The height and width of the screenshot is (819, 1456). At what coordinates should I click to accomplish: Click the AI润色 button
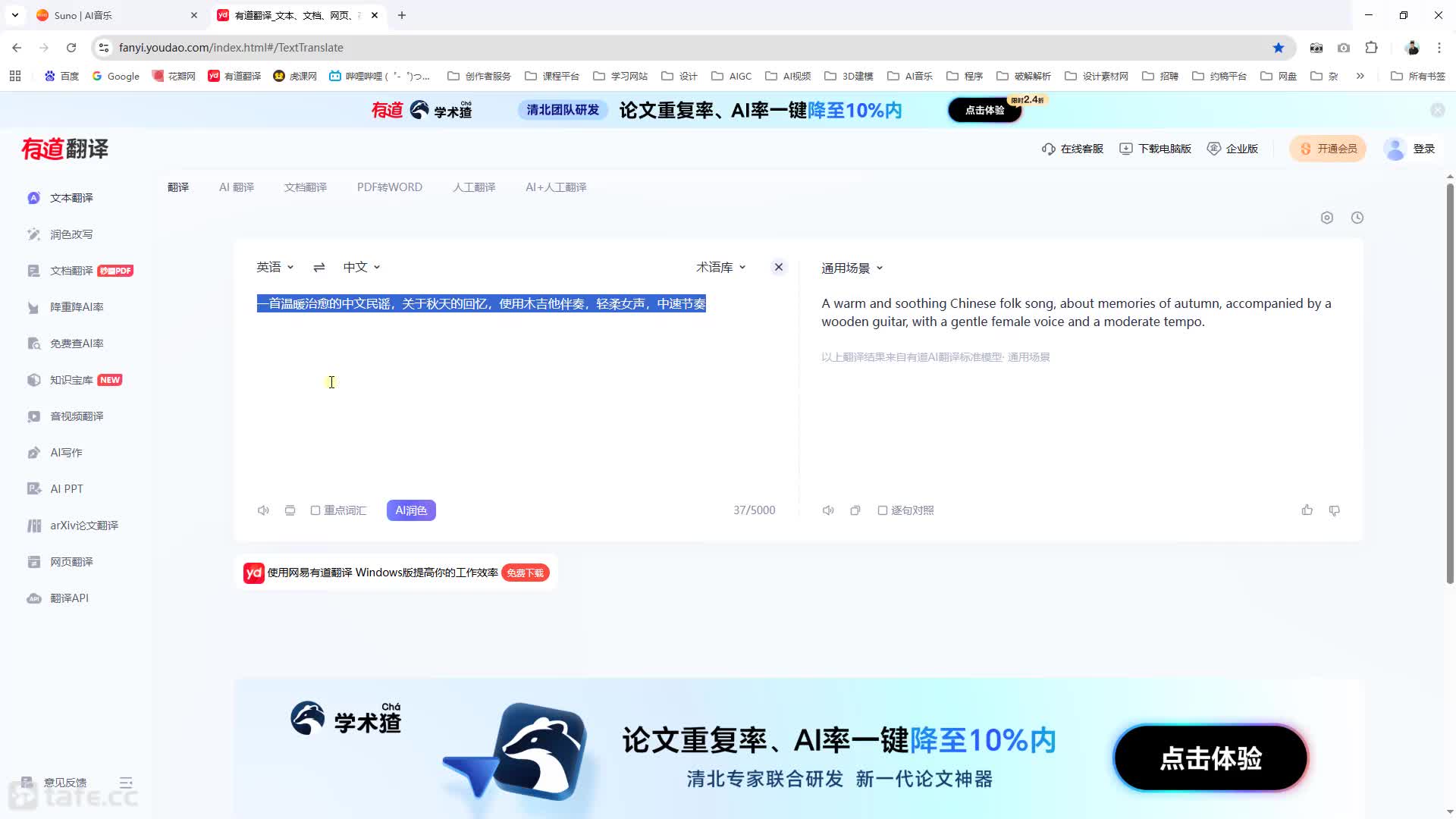[411, 510]
